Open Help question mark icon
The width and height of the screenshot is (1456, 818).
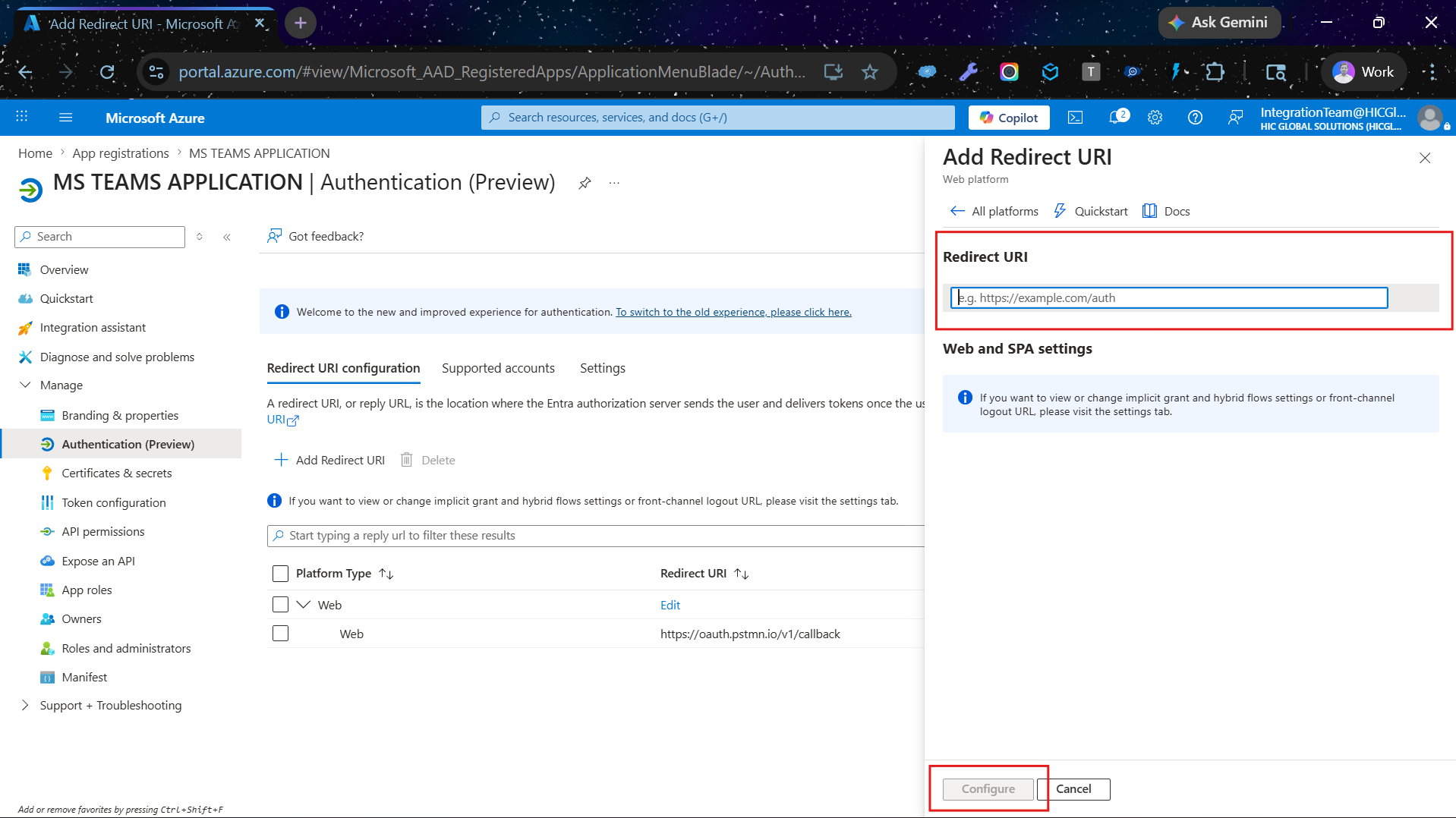tap(1195, 118)
